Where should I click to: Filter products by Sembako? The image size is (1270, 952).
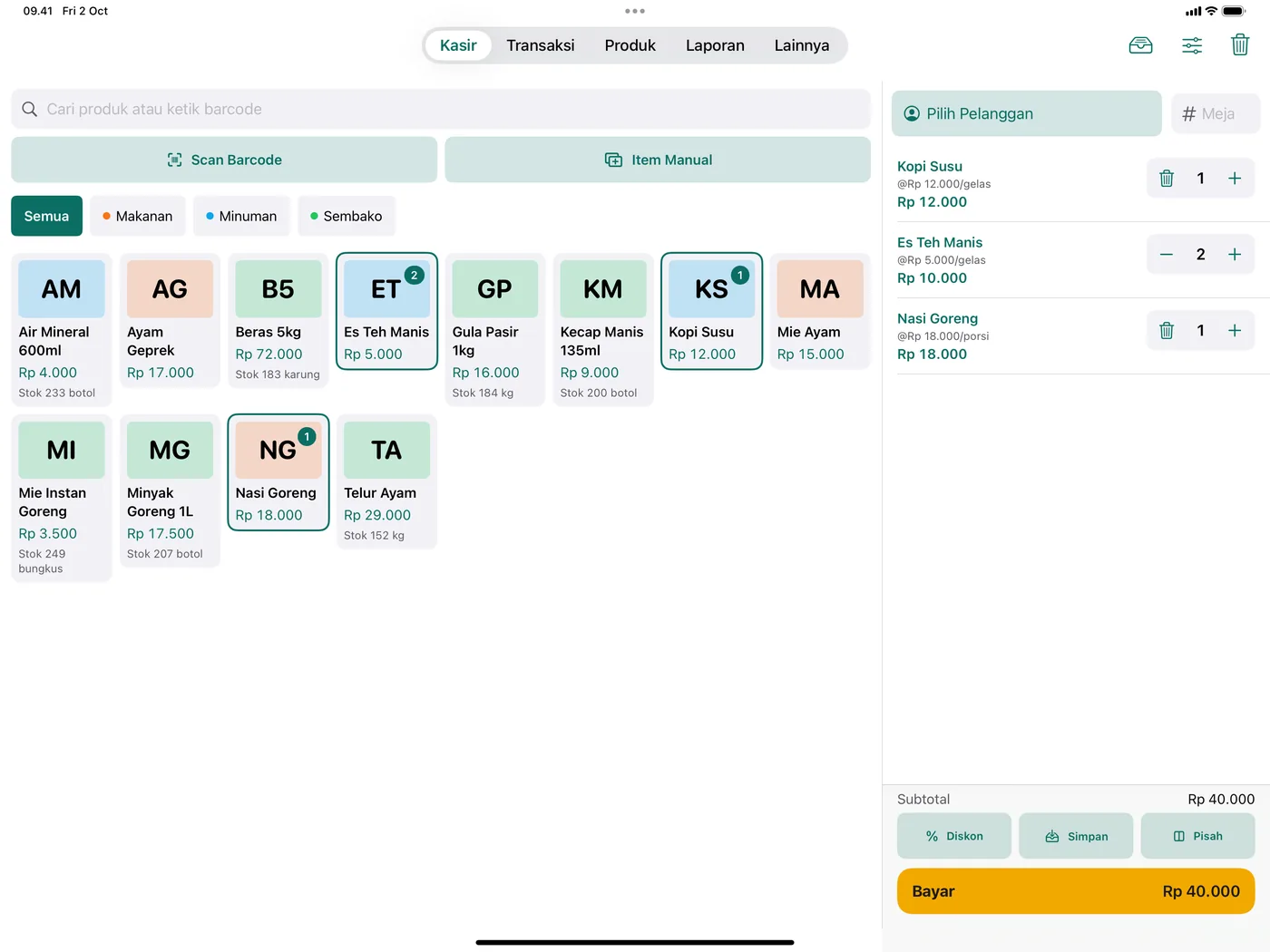(x=347, y=216)
